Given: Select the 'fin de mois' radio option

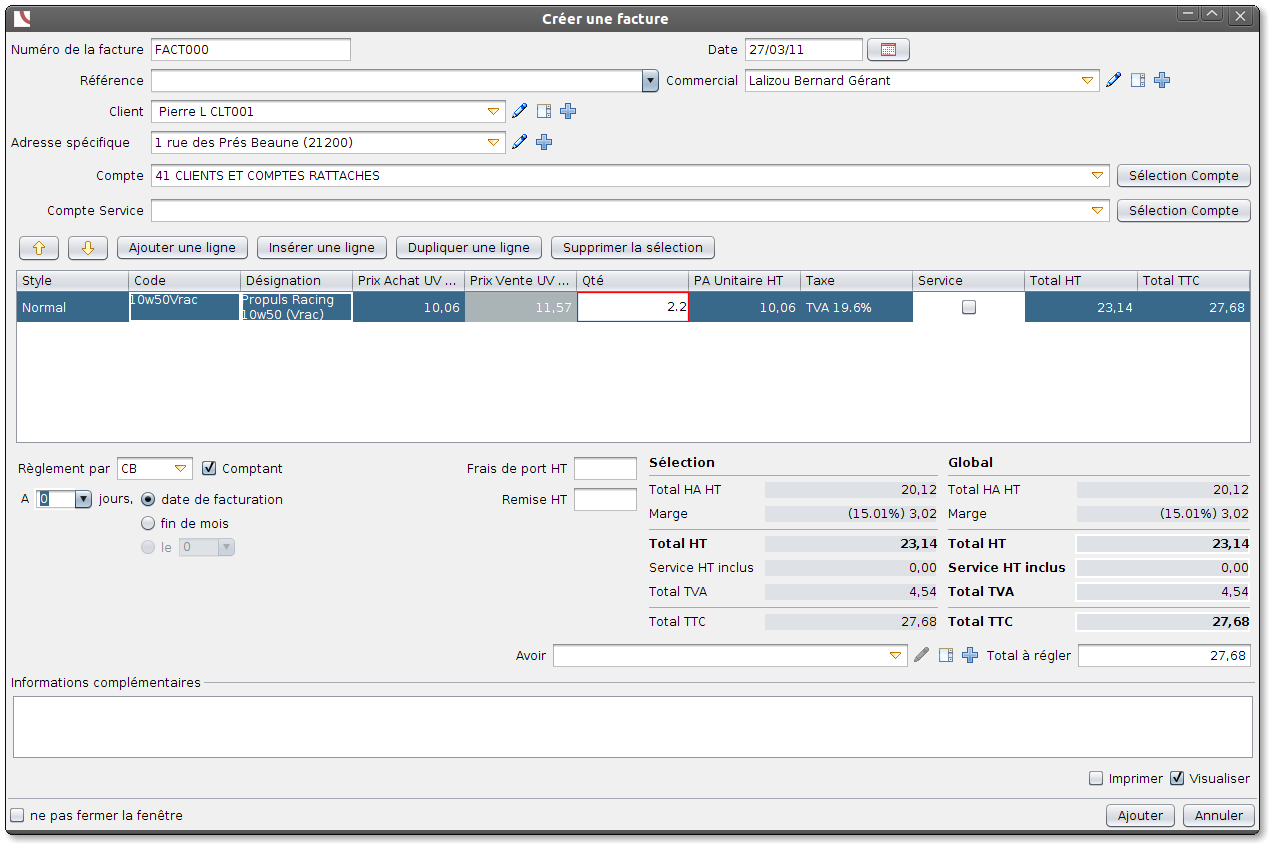Looking at the screenshot, I should [x=149, y=523].
